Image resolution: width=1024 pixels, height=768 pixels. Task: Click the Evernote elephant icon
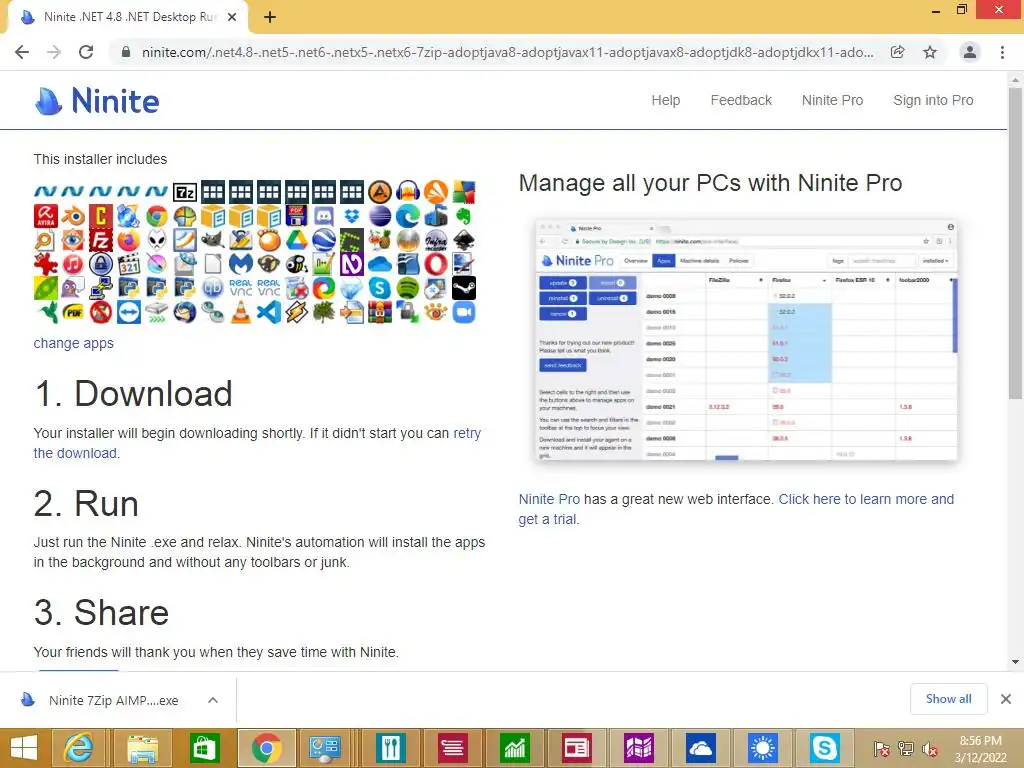pyautogui.click(x=464, y=216)
